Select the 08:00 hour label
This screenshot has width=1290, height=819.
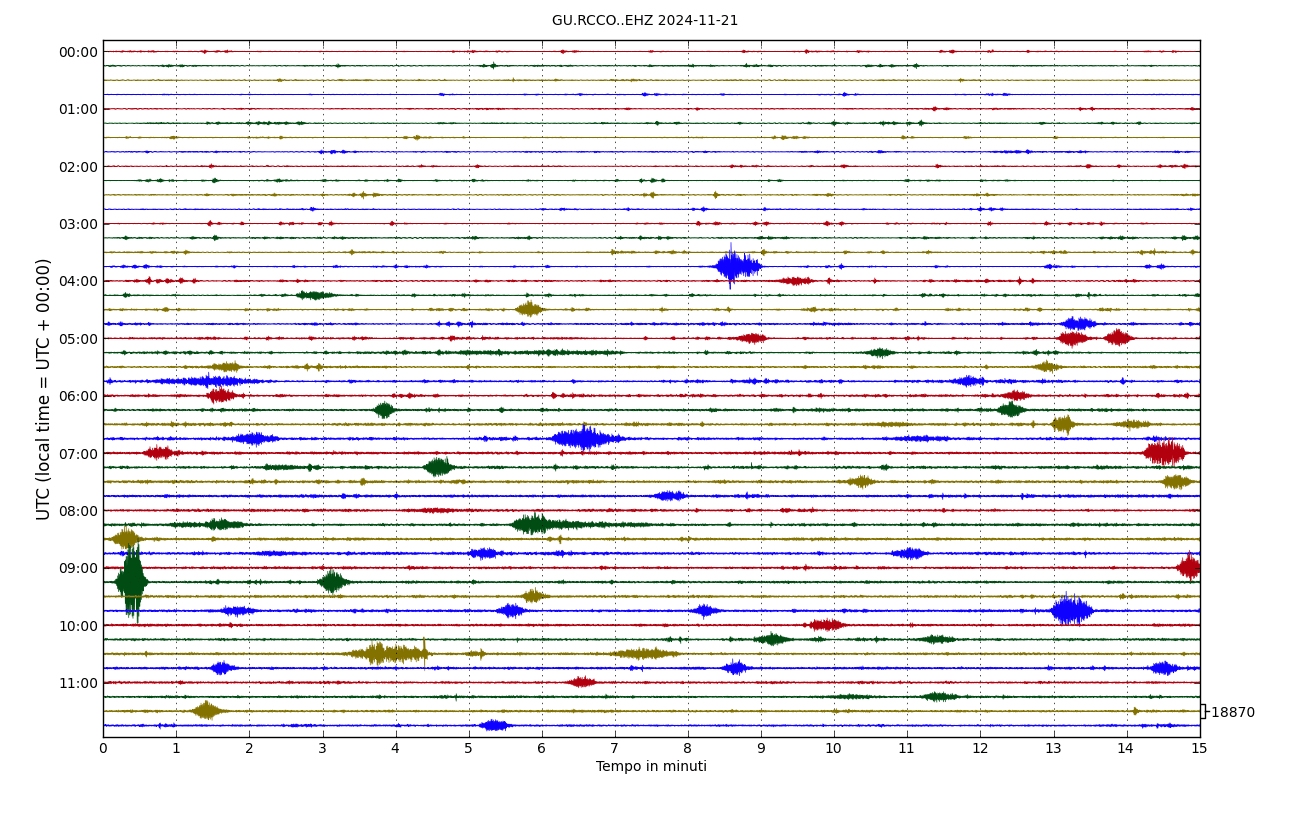coord(79,511)
